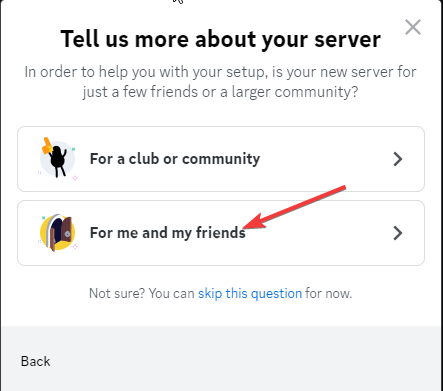
Task: Expand the me and my friends chevron
Action: tap(398, 233)
